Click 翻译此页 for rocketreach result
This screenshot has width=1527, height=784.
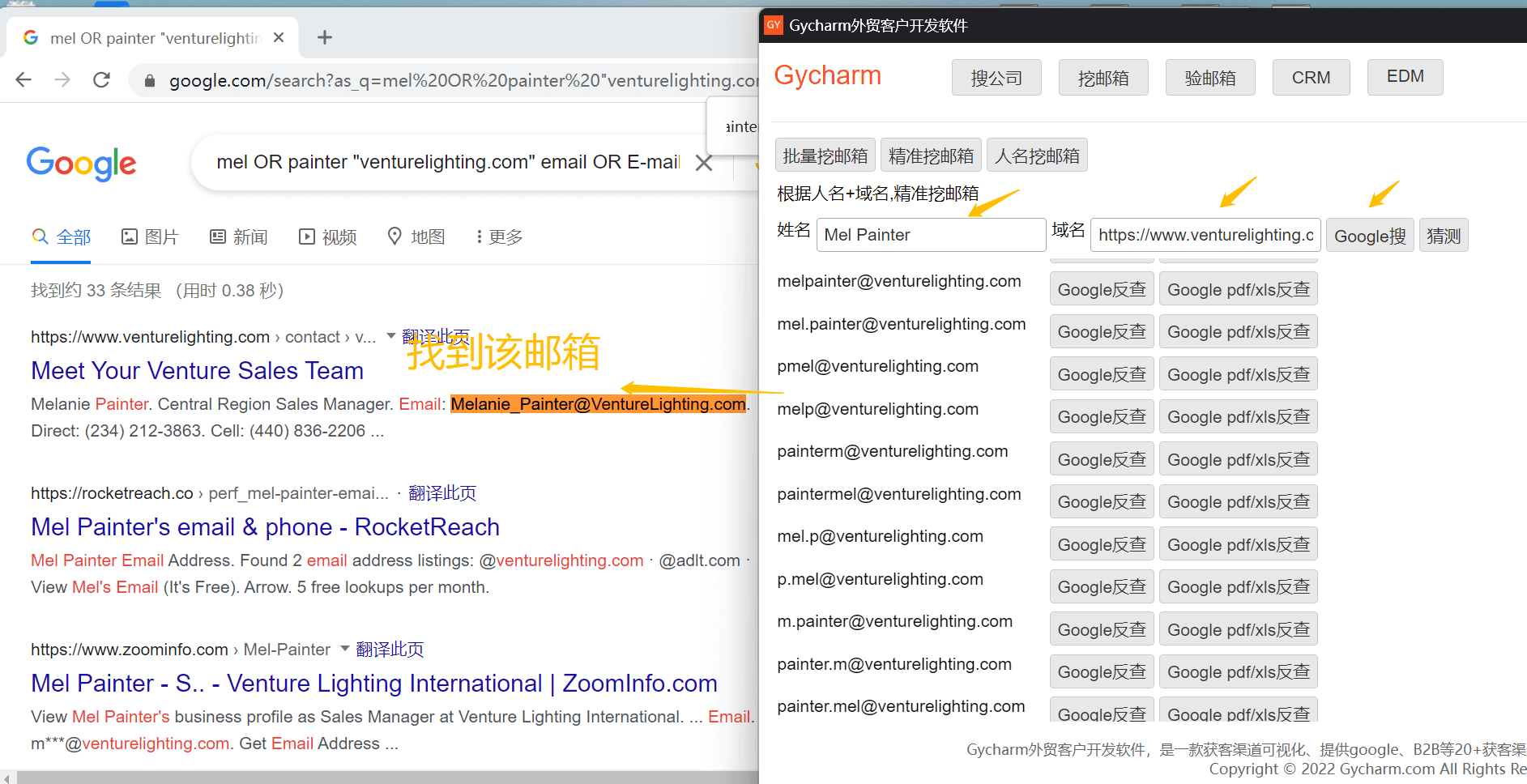[442, 492]
